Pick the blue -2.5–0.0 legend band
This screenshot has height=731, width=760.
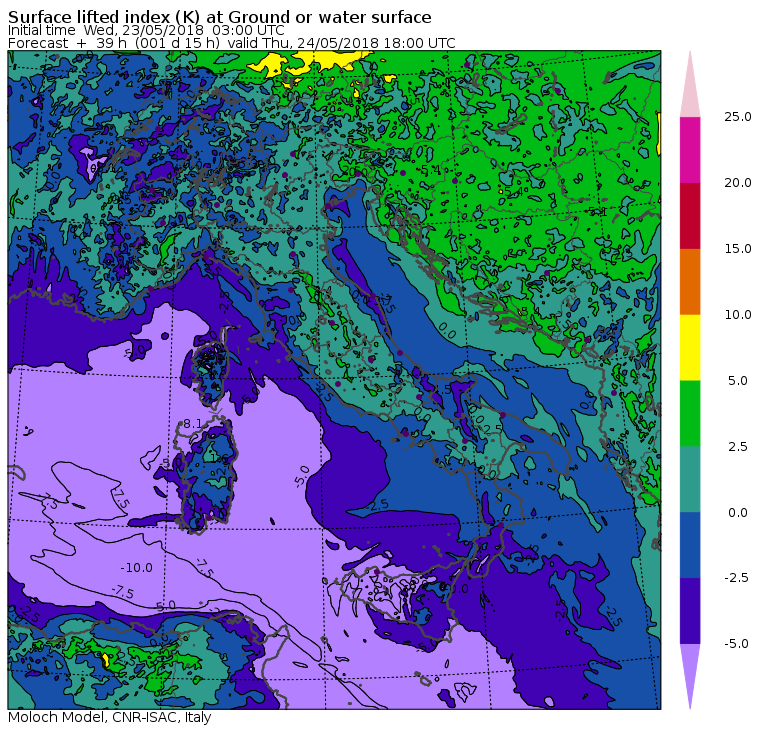click(x=690, y=545)
